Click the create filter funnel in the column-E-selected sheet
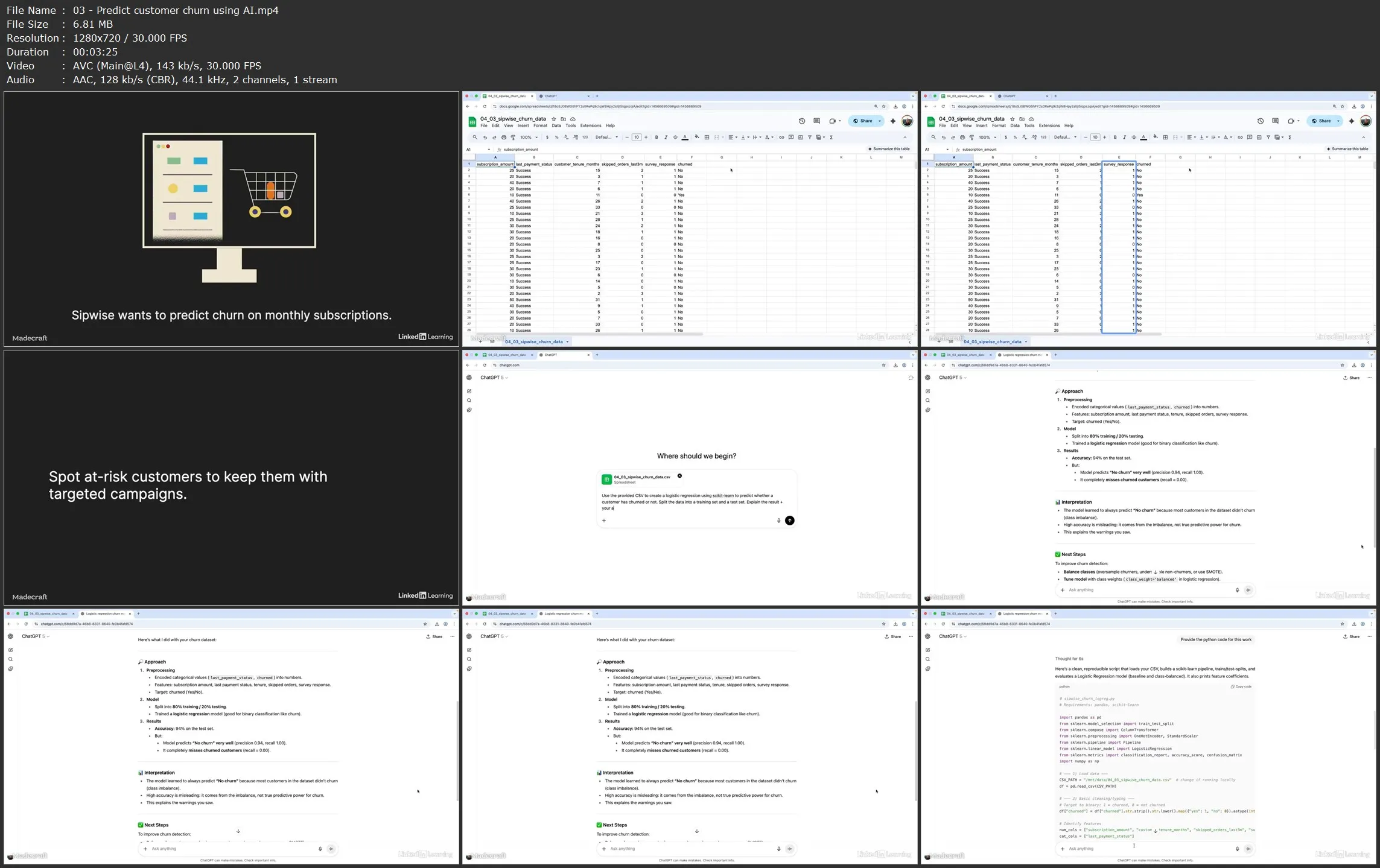1380x868 pixels. pos(1268,138)
